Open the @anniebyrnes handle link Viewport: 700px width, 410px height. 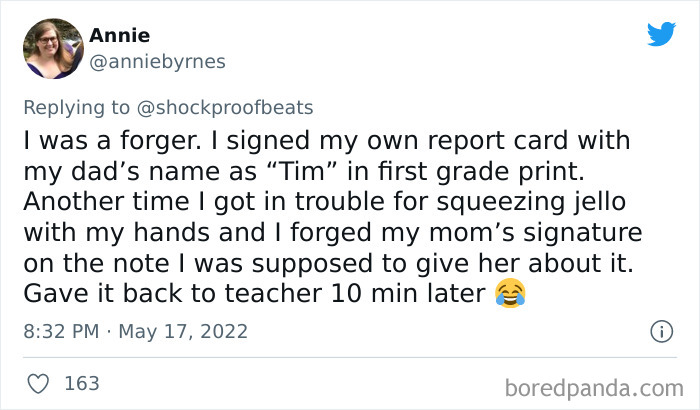pos(158,61)
